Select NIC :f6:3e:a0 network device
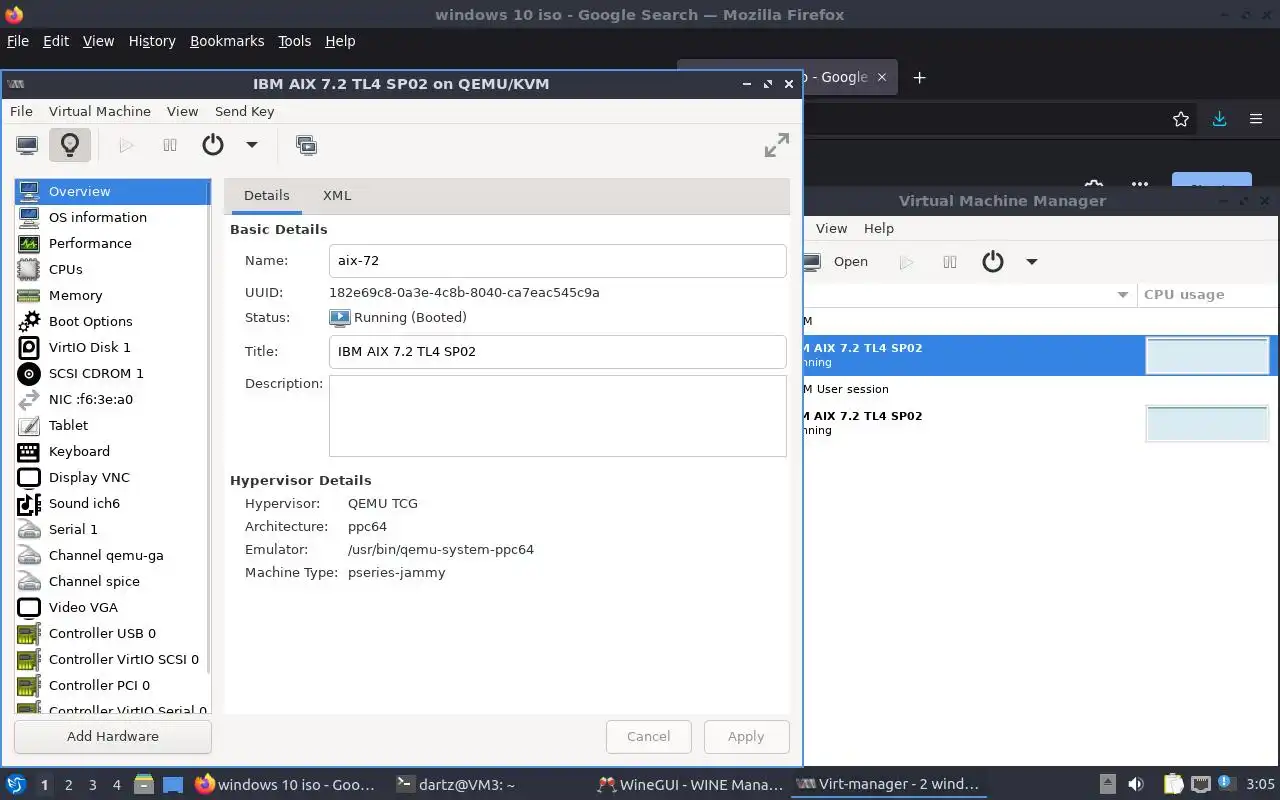The width and height of the screenshot is (1280, 800). 113,399
